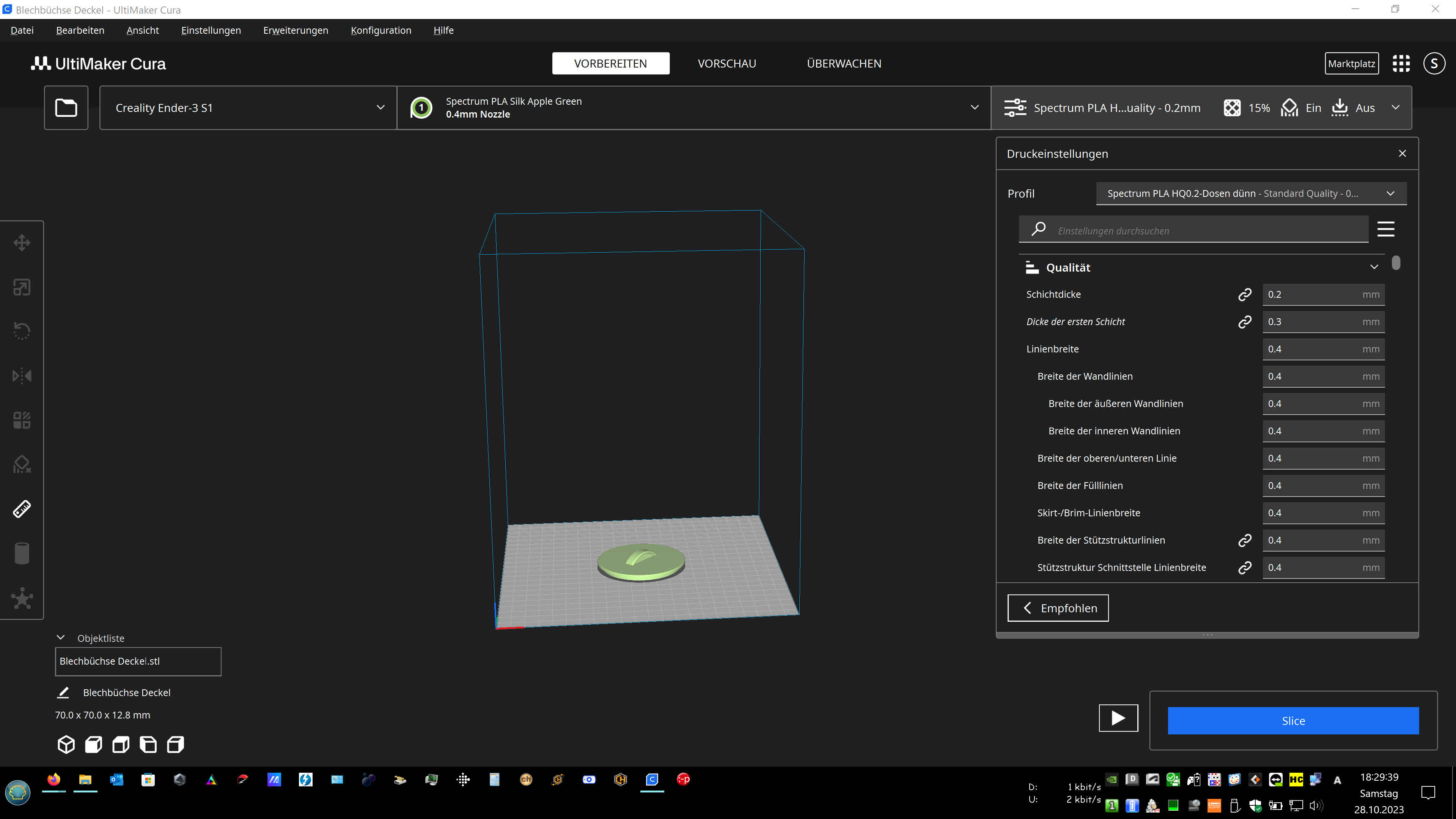Expand print settings summary dropdown arrow

point(1396,107)
